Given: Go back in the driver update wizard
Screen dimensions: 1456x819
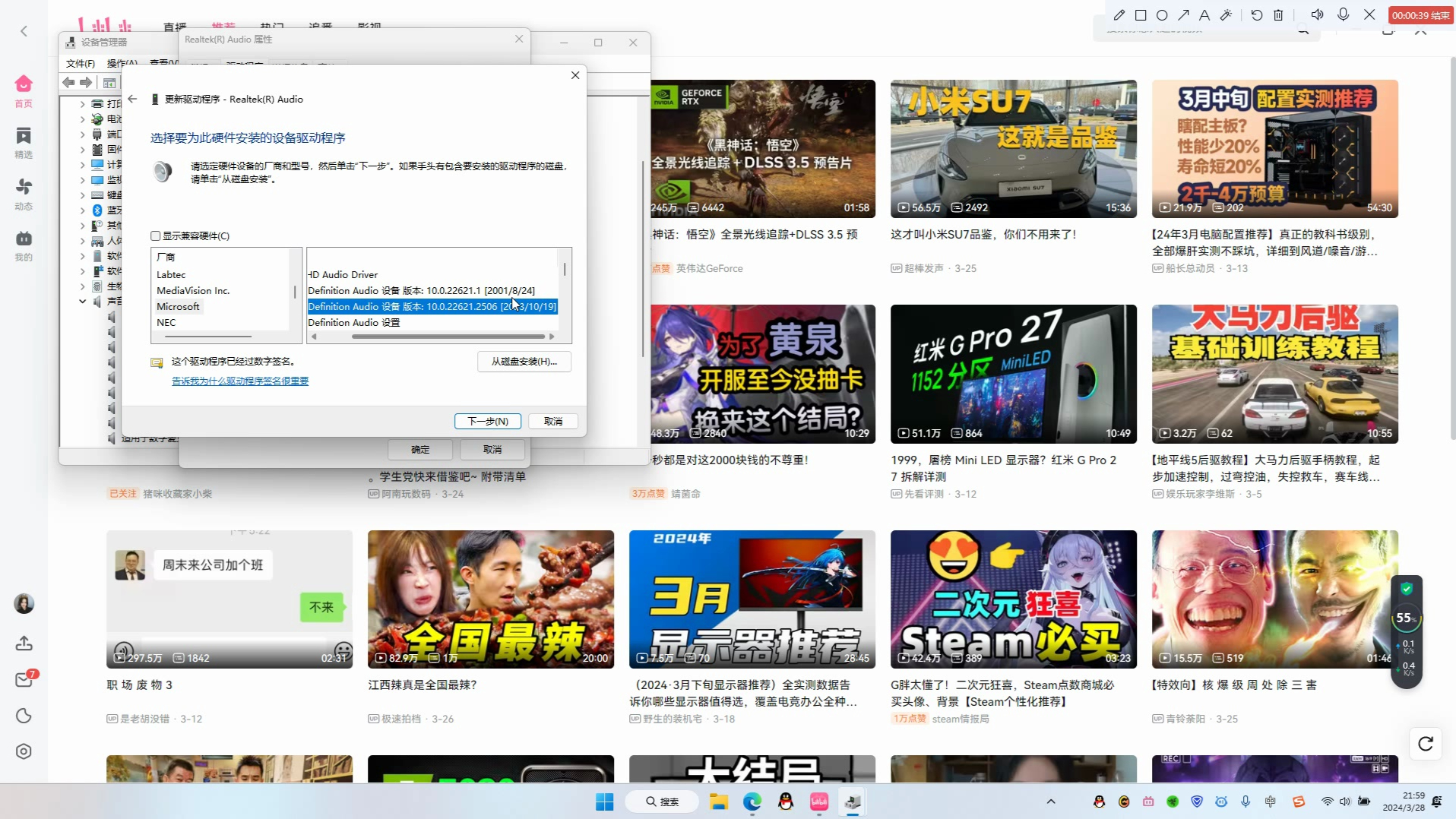Looking at the screenshot, I should click(132, 99).
